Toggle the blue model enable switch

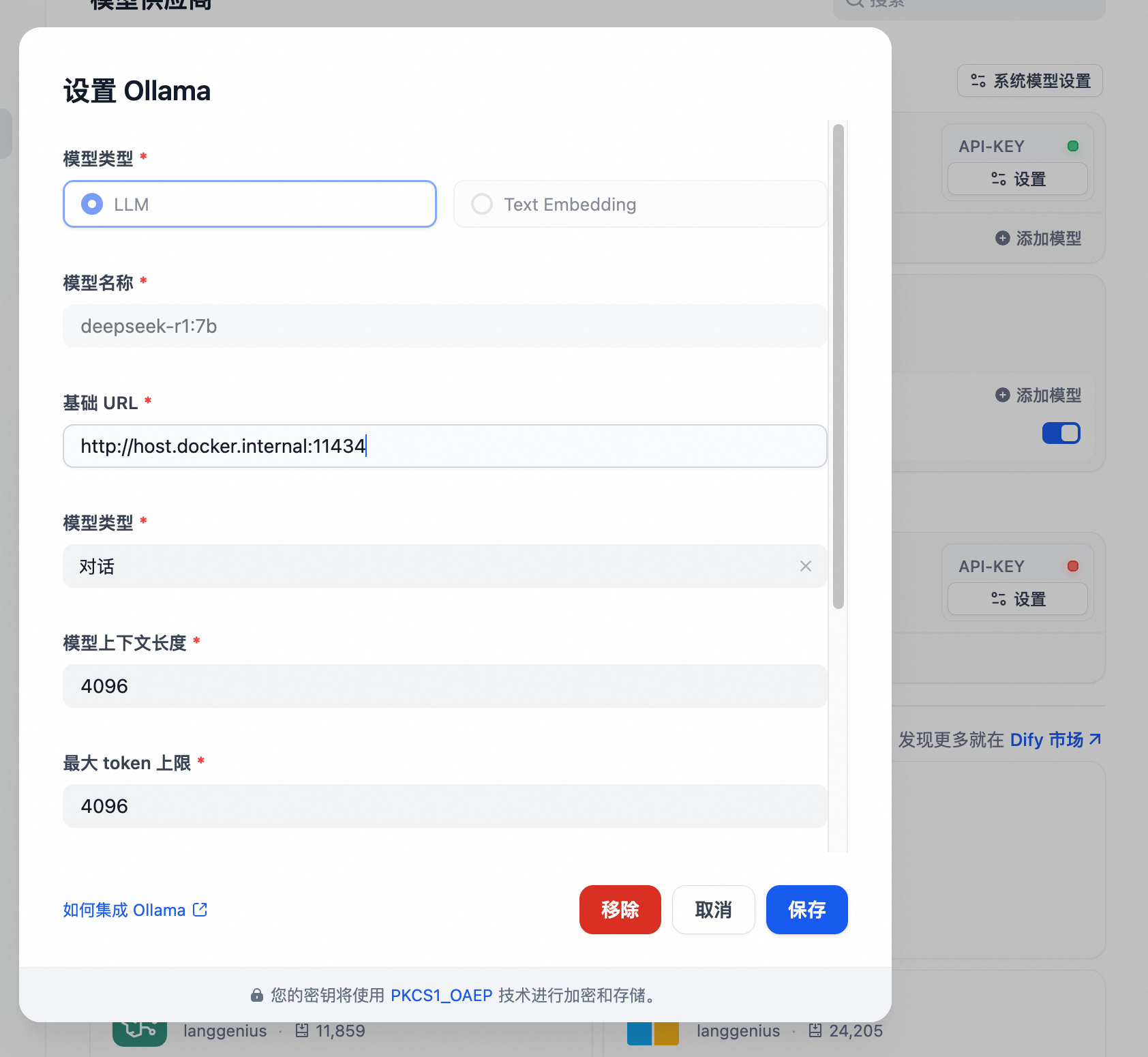(1061, 433)
